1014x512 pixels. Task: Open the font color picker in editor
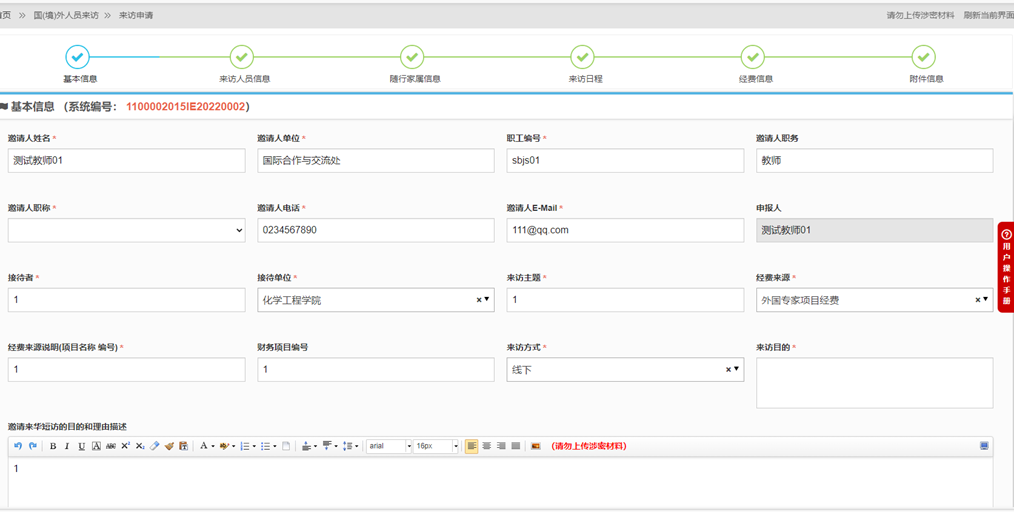pyautogui.click(x=204, y=446)
